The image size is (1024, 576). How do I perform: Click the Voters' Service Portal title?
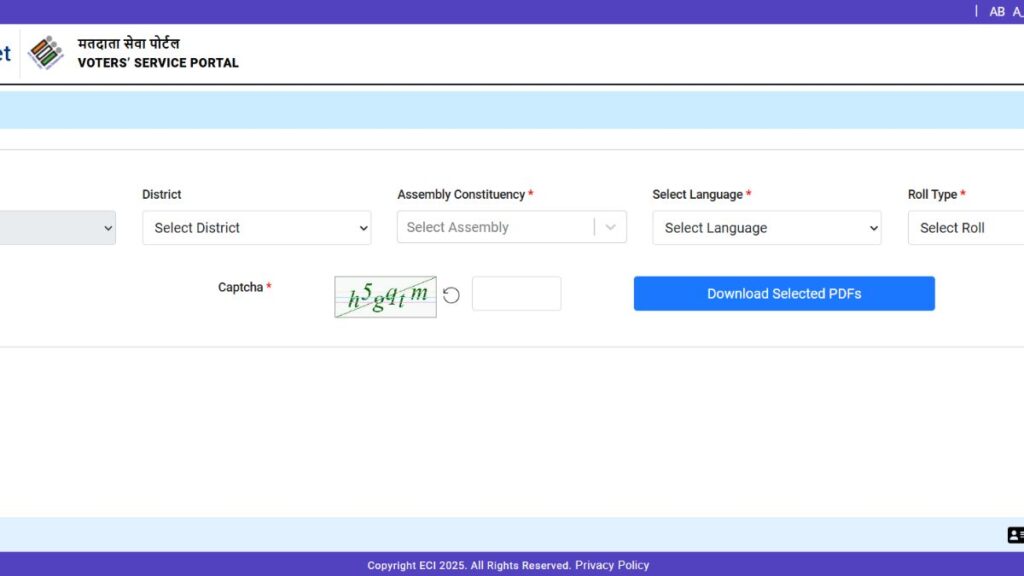click(x=156, y=62)
